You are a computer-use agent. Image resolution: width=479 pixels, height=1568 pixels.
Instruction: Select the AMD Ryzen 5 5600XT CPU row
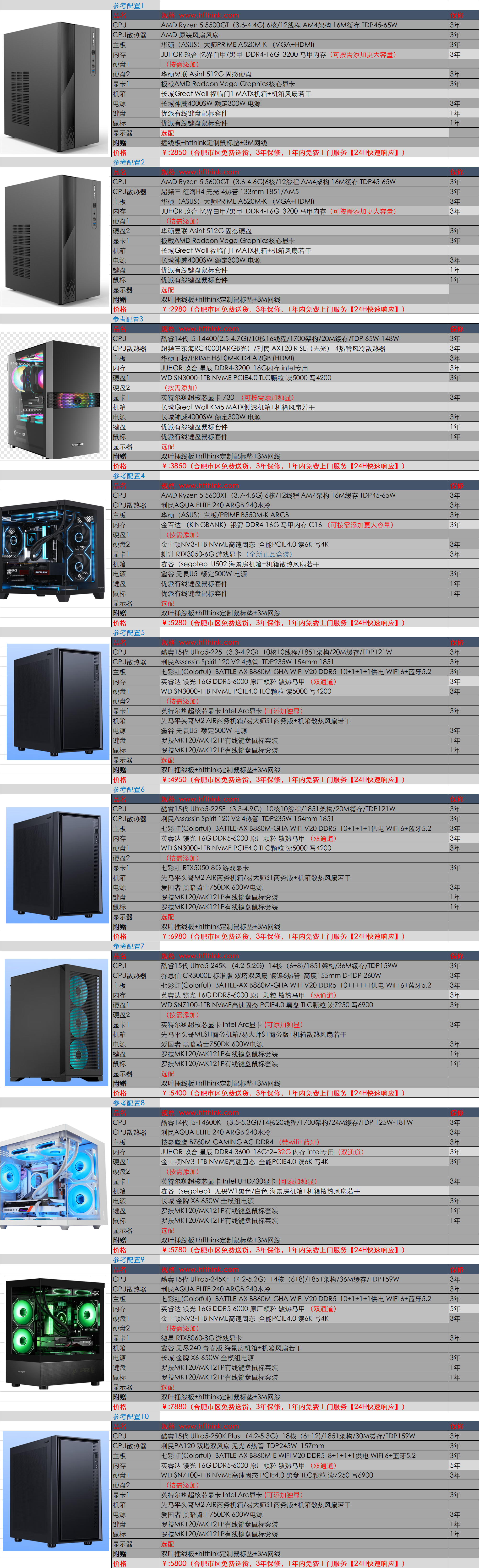[x=295, y=495]
